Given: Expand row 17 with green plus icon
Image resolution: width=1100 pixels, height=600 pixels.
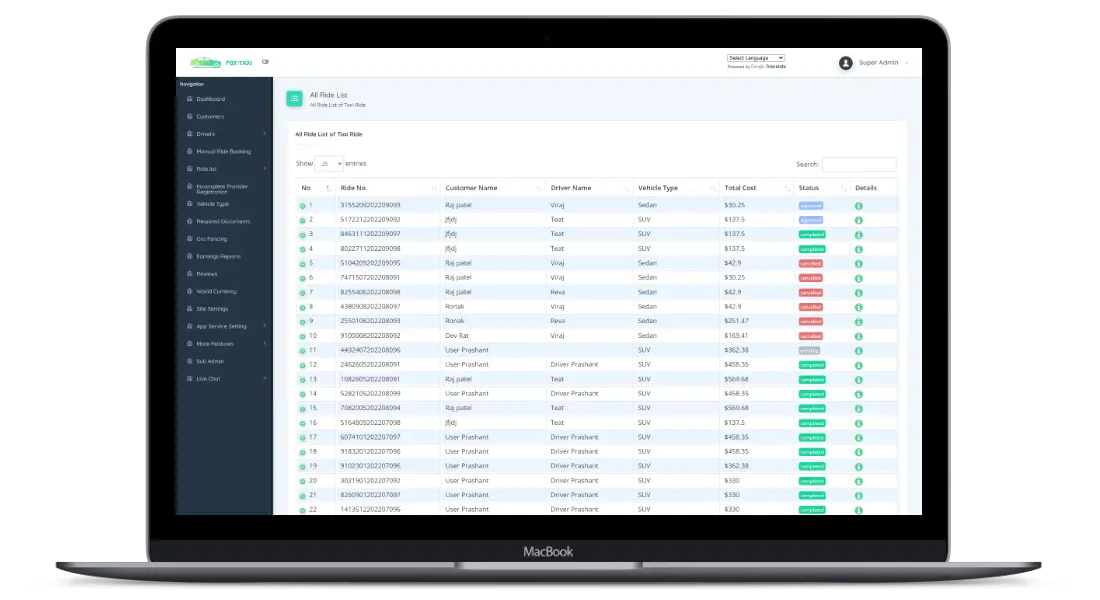Looking at the screenshot, I should (302, 438).
